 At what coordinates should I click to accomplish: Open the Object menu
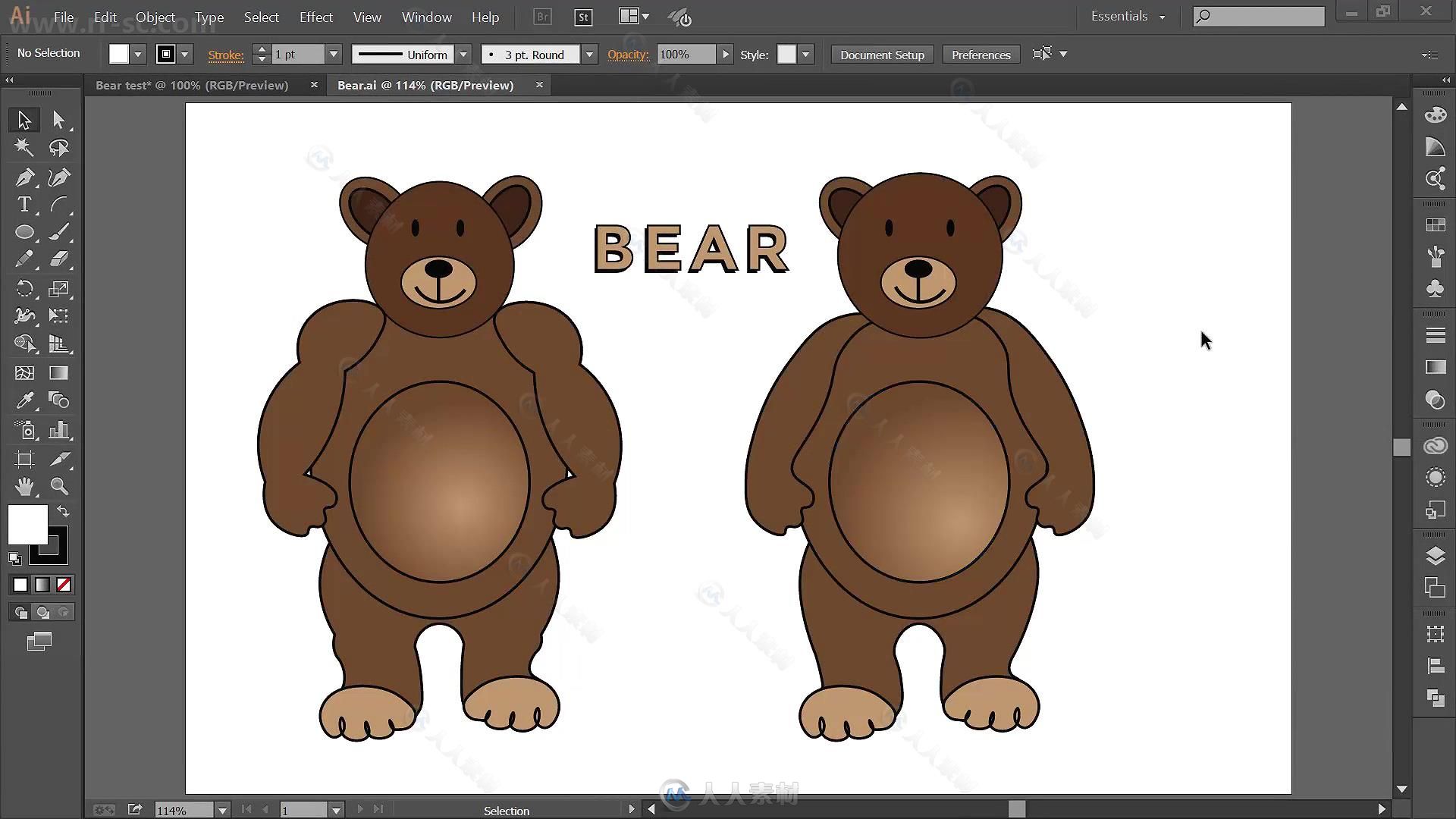pos(155,17)
